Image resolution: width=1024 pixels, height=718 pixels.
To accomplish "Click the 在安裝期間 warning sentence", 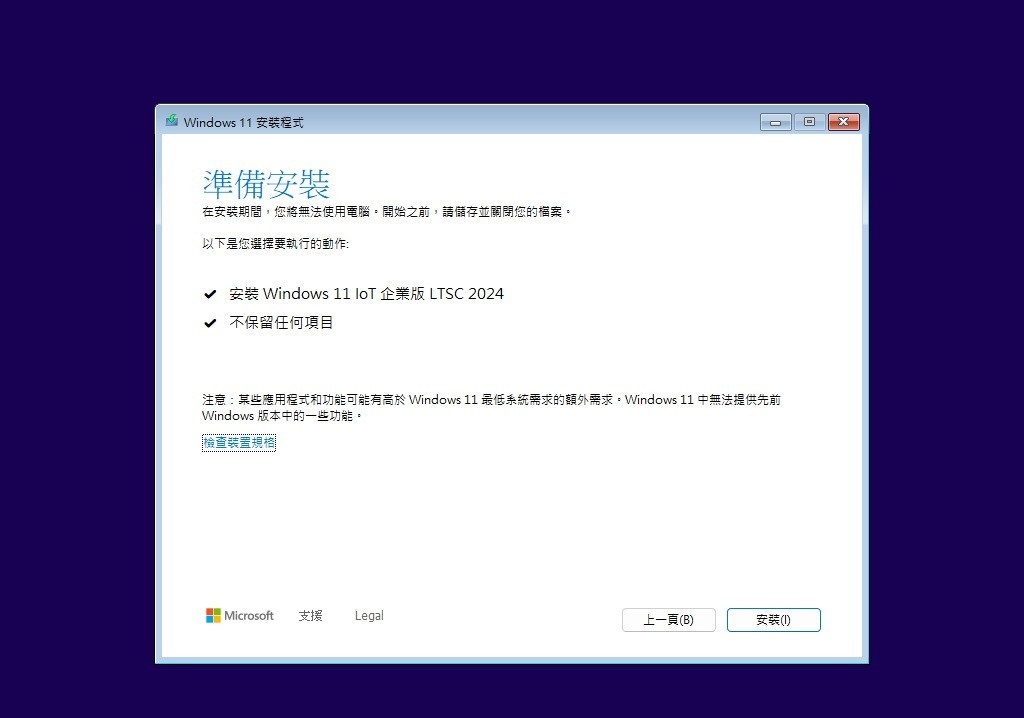I will click(387, 212).
